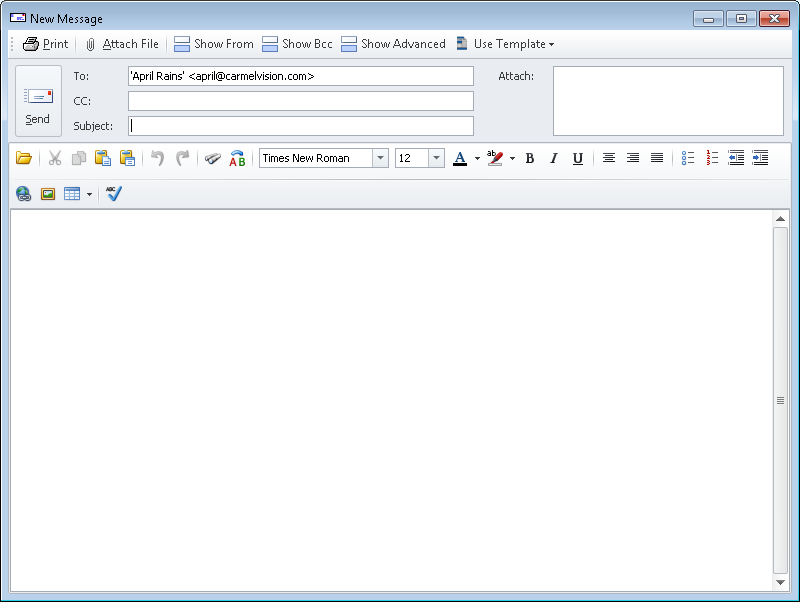800x602 pixels.
Task: Toggle bold formatting
Action: [x=530, y=158]
